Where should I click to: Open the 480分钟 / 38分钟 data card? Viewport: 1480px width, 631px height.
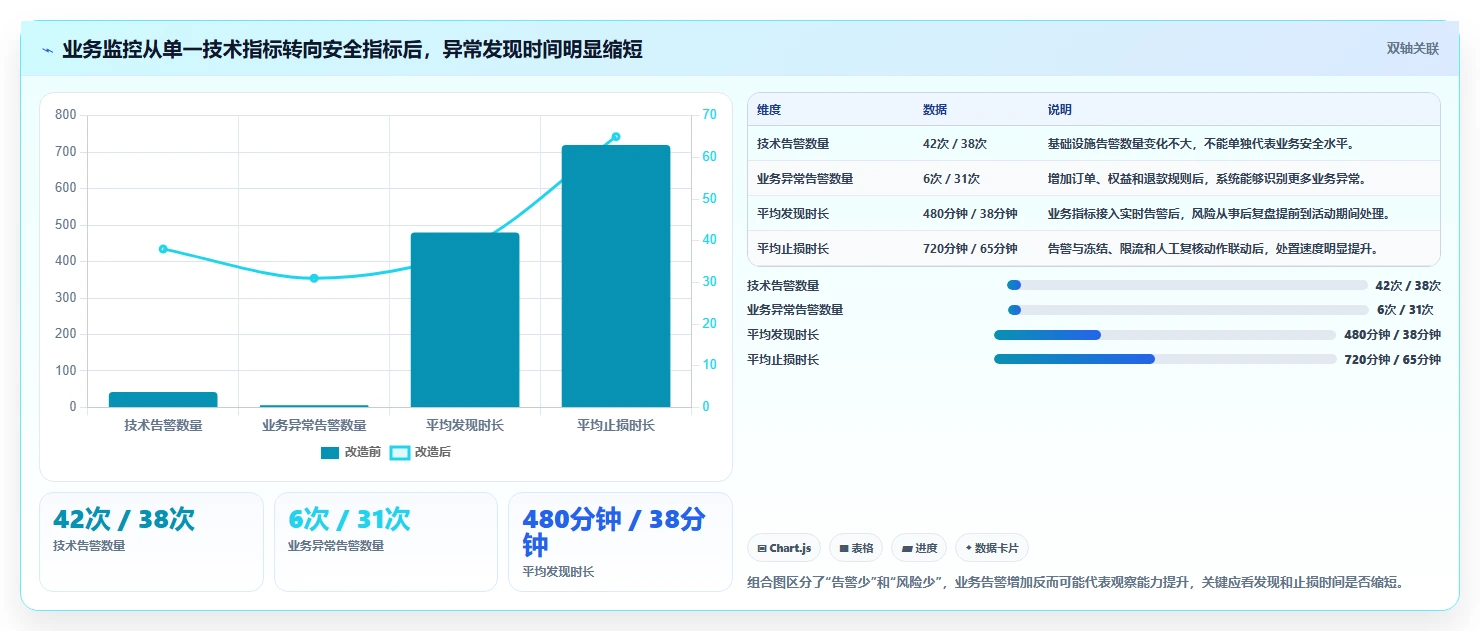(x=620, y=542)
